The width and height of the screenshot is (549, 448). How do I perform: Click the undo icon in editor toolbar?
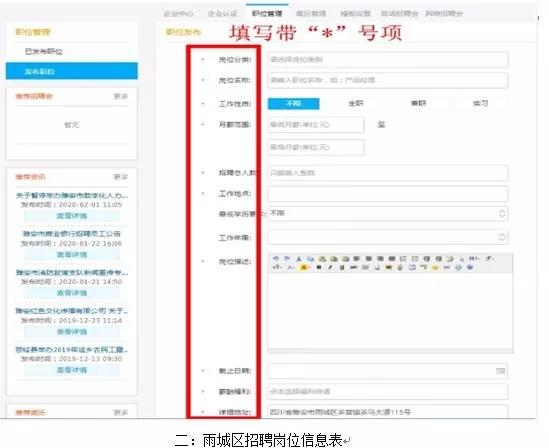click(276, 259)
